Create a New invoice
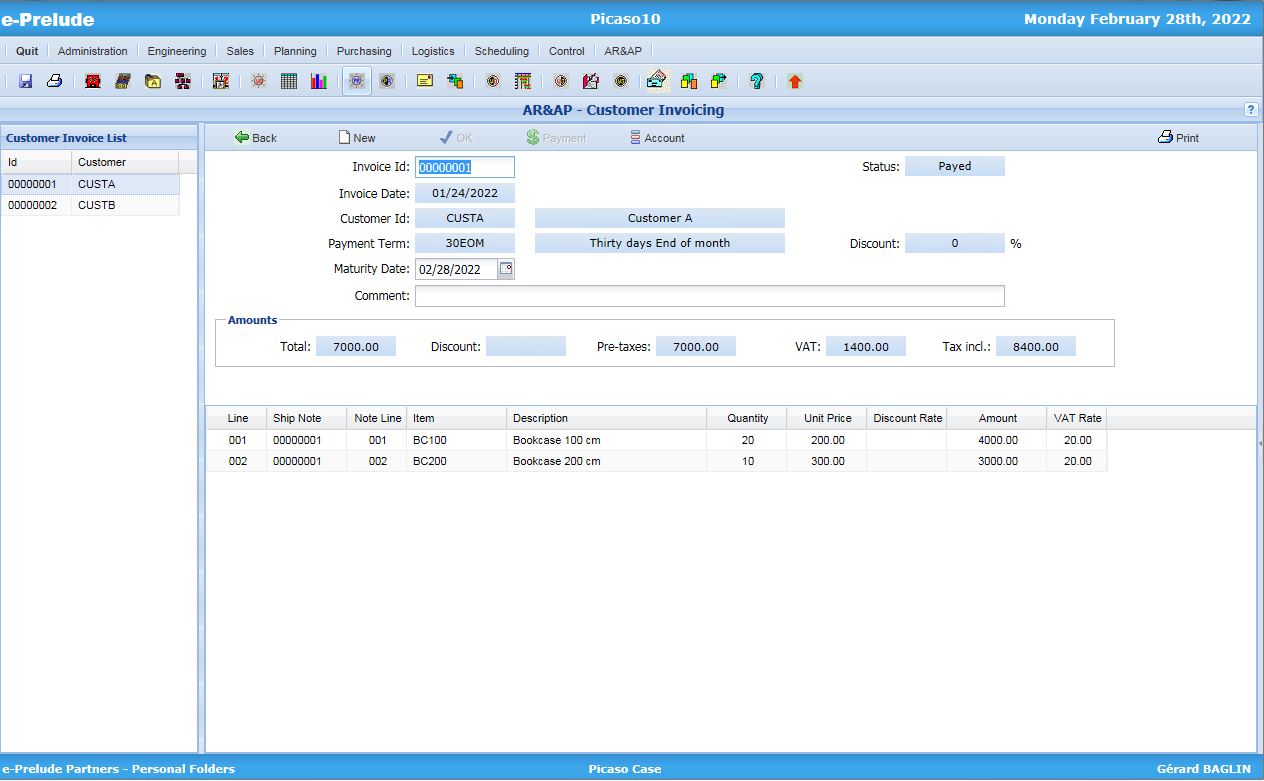Image resolution: width=1264 pixels, height=781 pixels. click(357, 138)
